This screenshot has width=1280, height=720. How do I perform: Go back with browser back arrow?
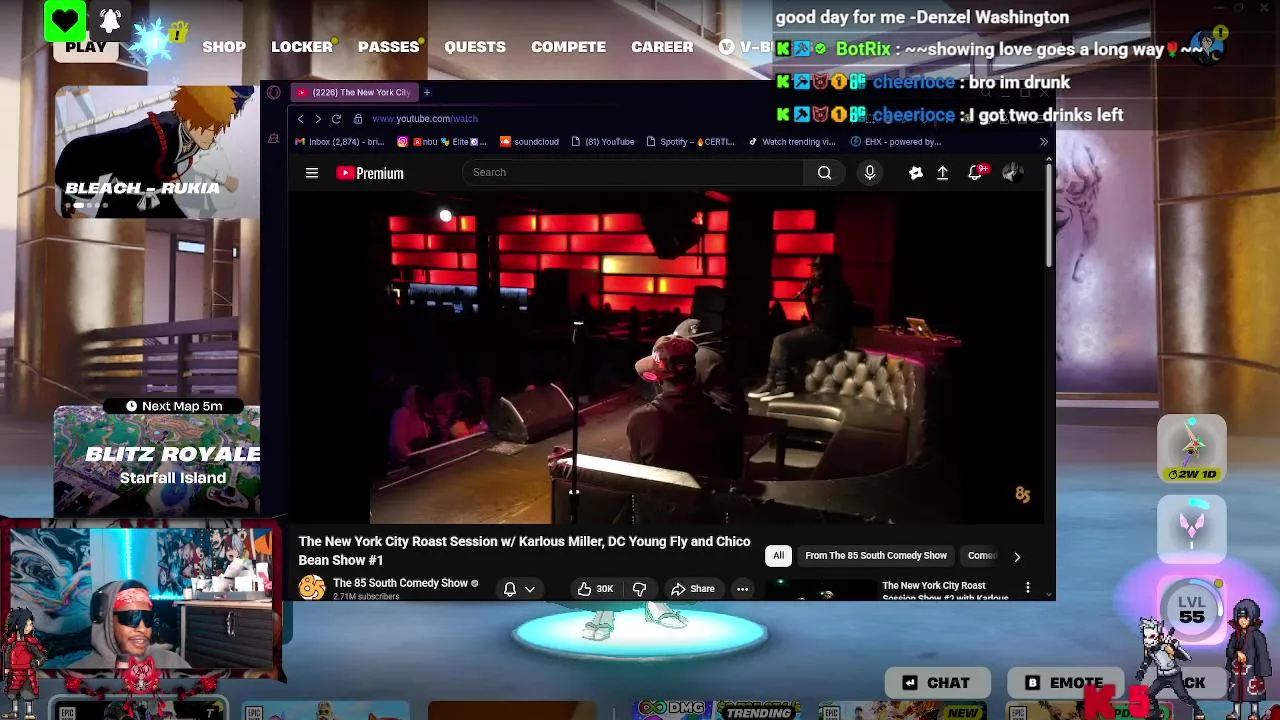(x=300, y=118)
